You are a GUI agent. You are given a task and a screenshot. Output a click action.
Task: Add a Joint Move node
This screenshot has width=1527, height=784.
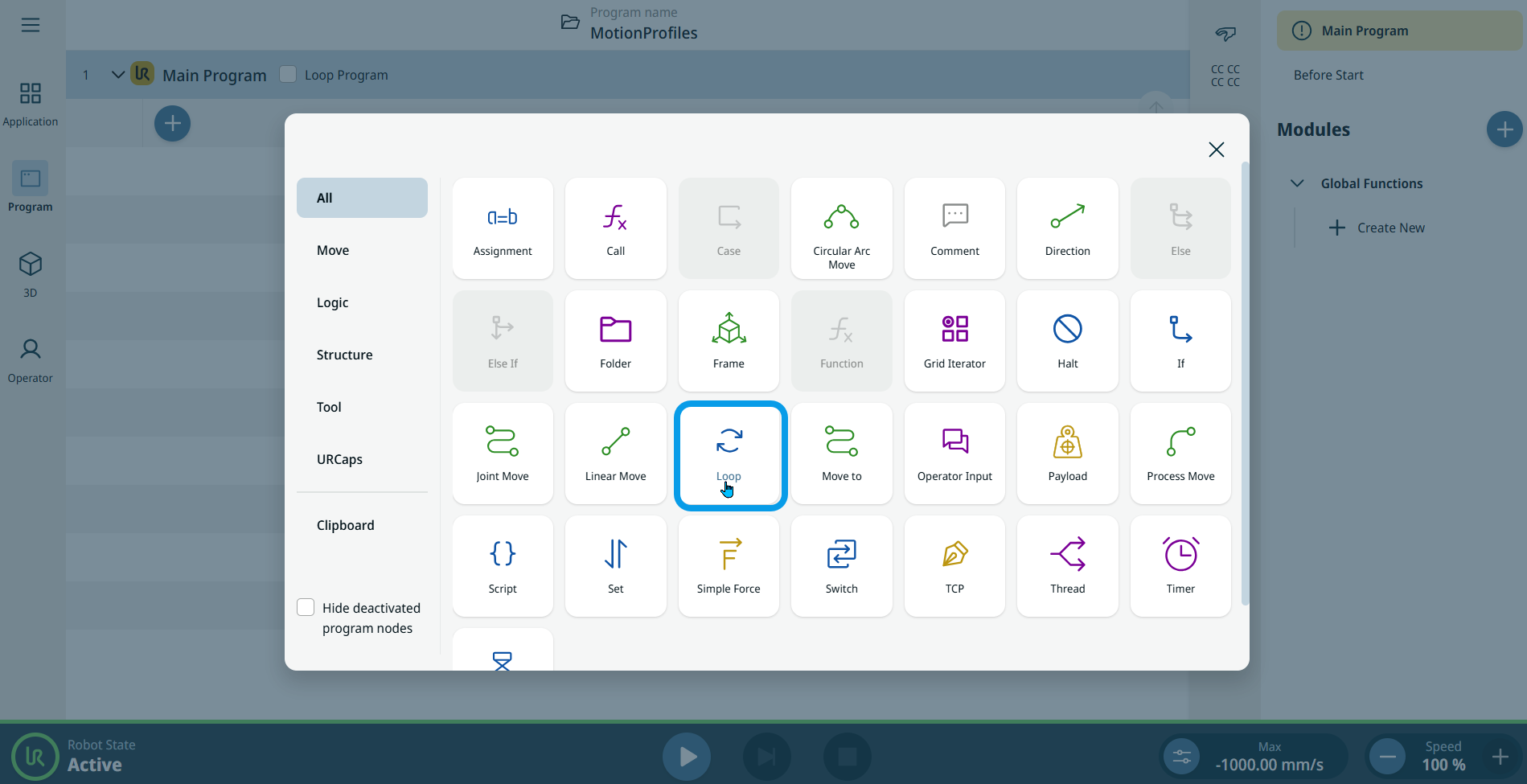click(x=503, y=454)
